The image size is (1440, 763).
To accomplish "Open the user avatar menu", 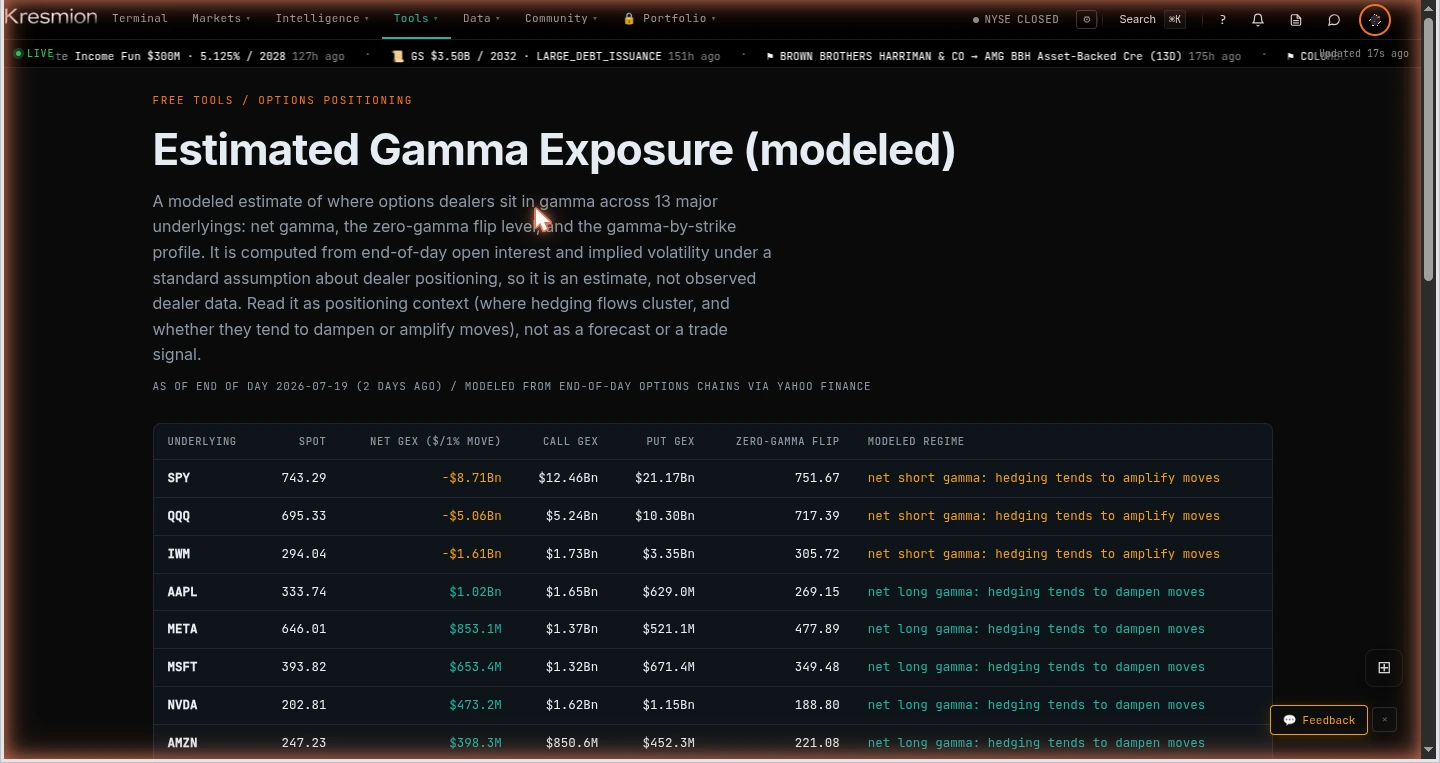I will point(1375,19).
